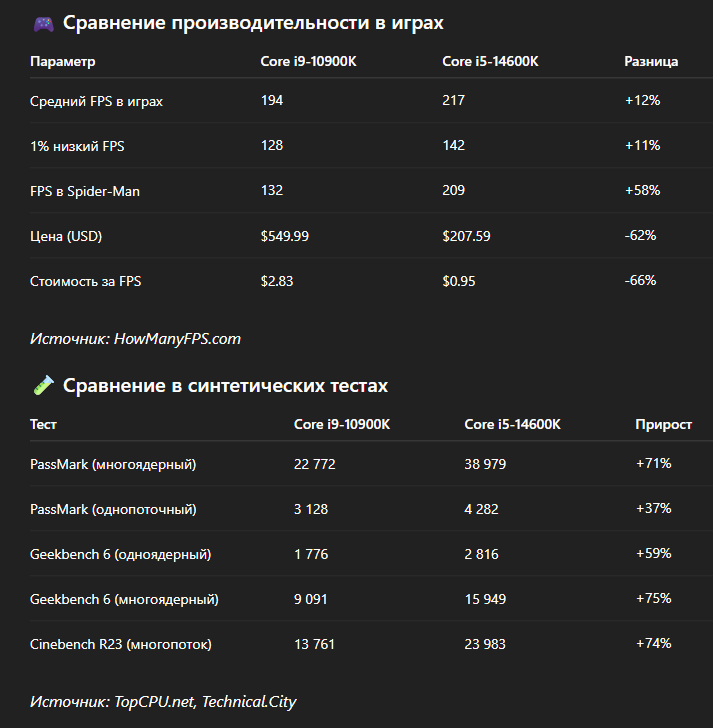Click the $549.99 price cell
The width and height of the screenshot is (713, 728).
[x=284, y=236]
